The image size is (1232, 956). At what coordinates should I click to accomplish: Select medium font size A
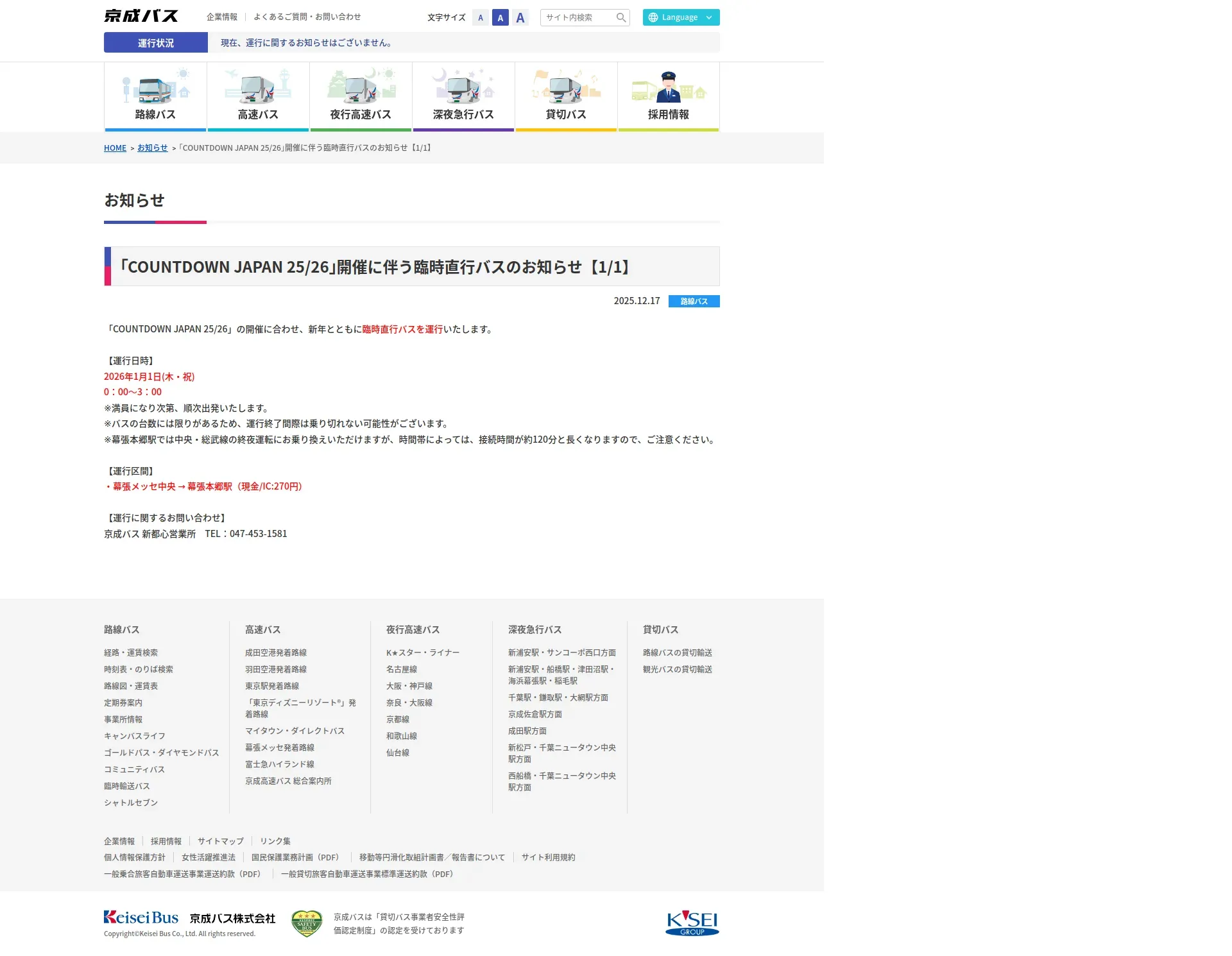(x=501, y=18)
